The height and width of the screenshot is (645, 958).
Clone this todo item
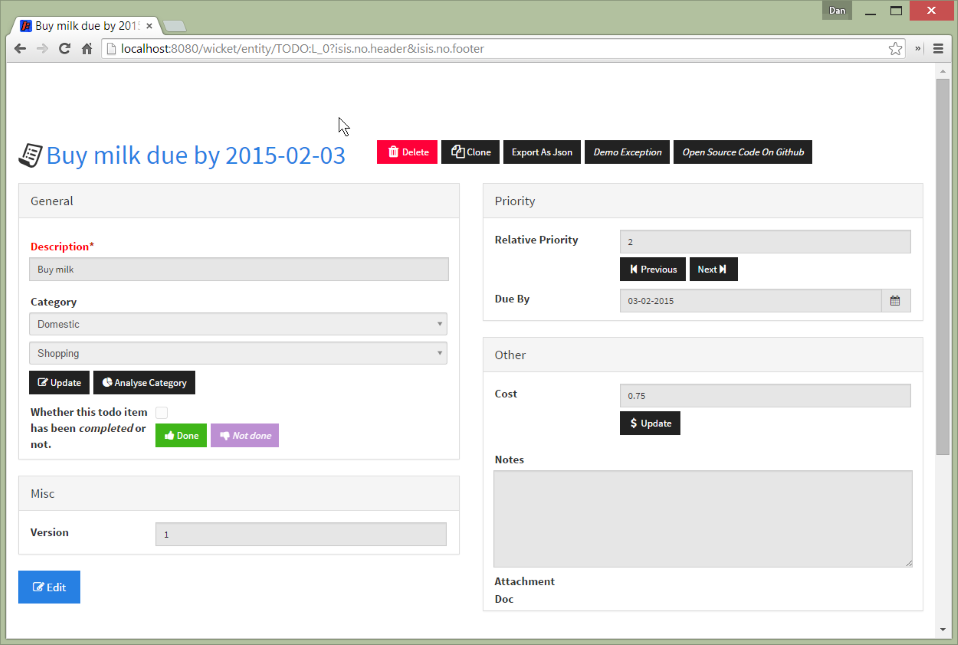coord(471,152)
